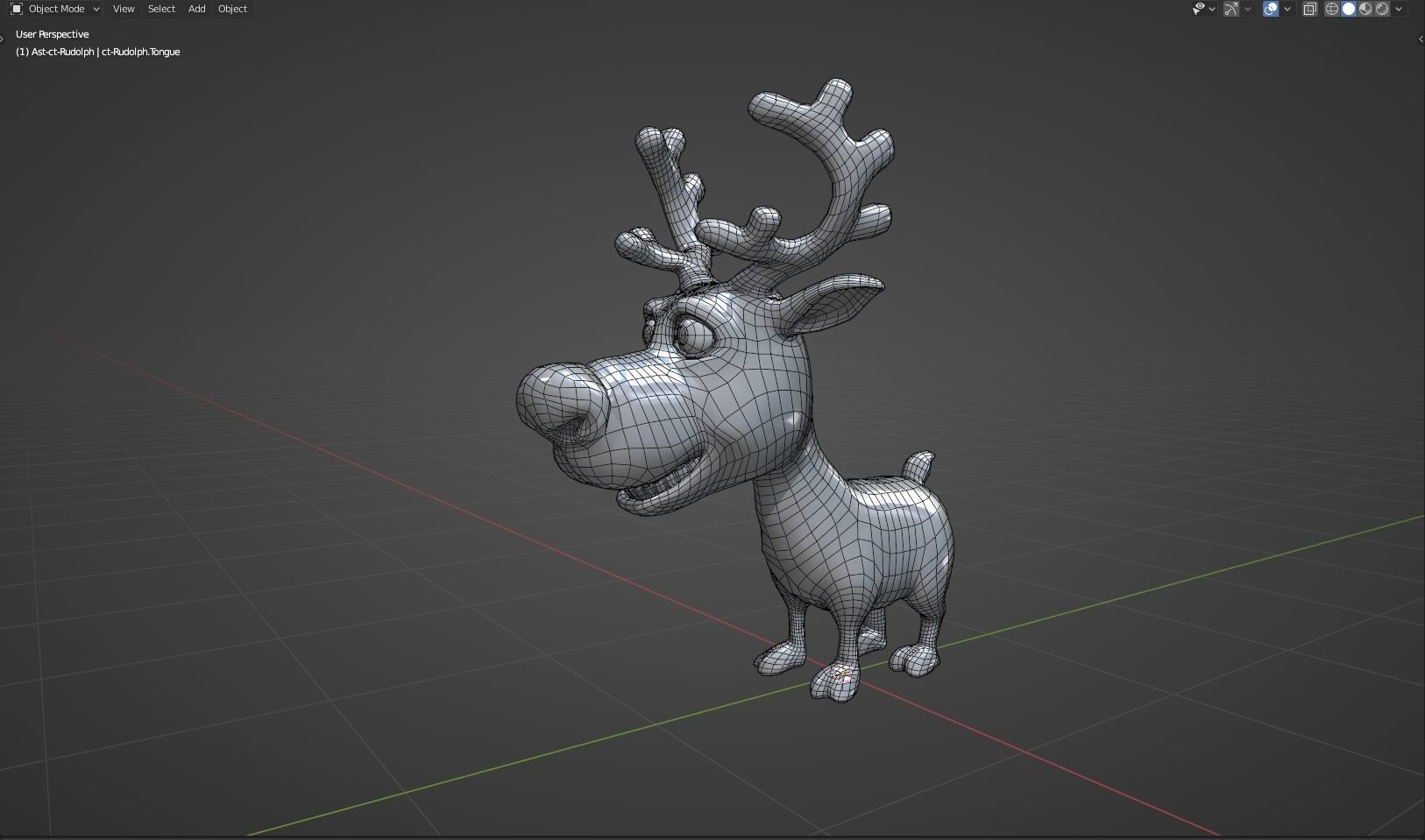Click the reindeer's tail in the viewport
This screenshot has width=1425, height=840.
[919, 466]
